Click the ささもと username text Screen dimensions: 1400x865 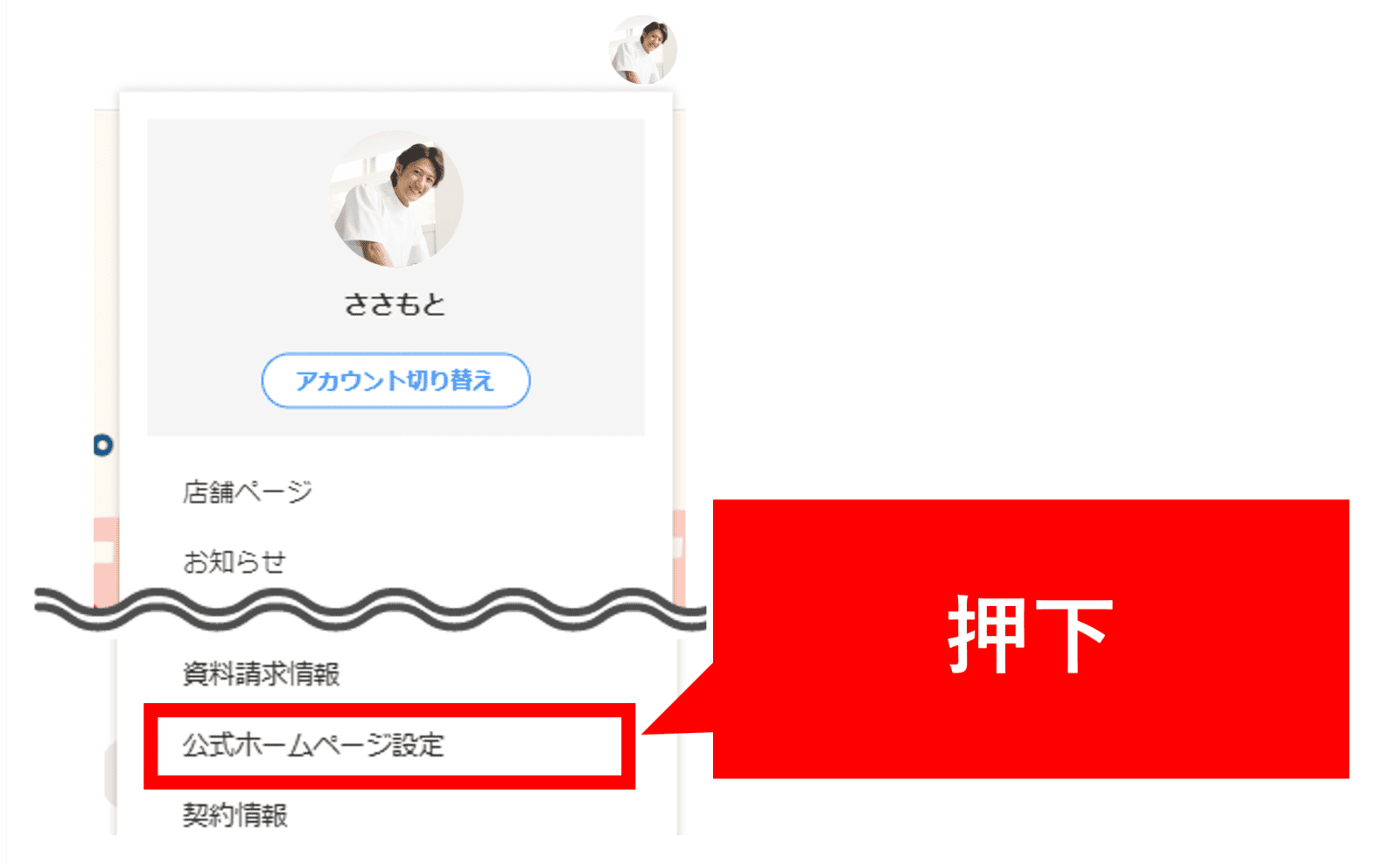point(395,304)
